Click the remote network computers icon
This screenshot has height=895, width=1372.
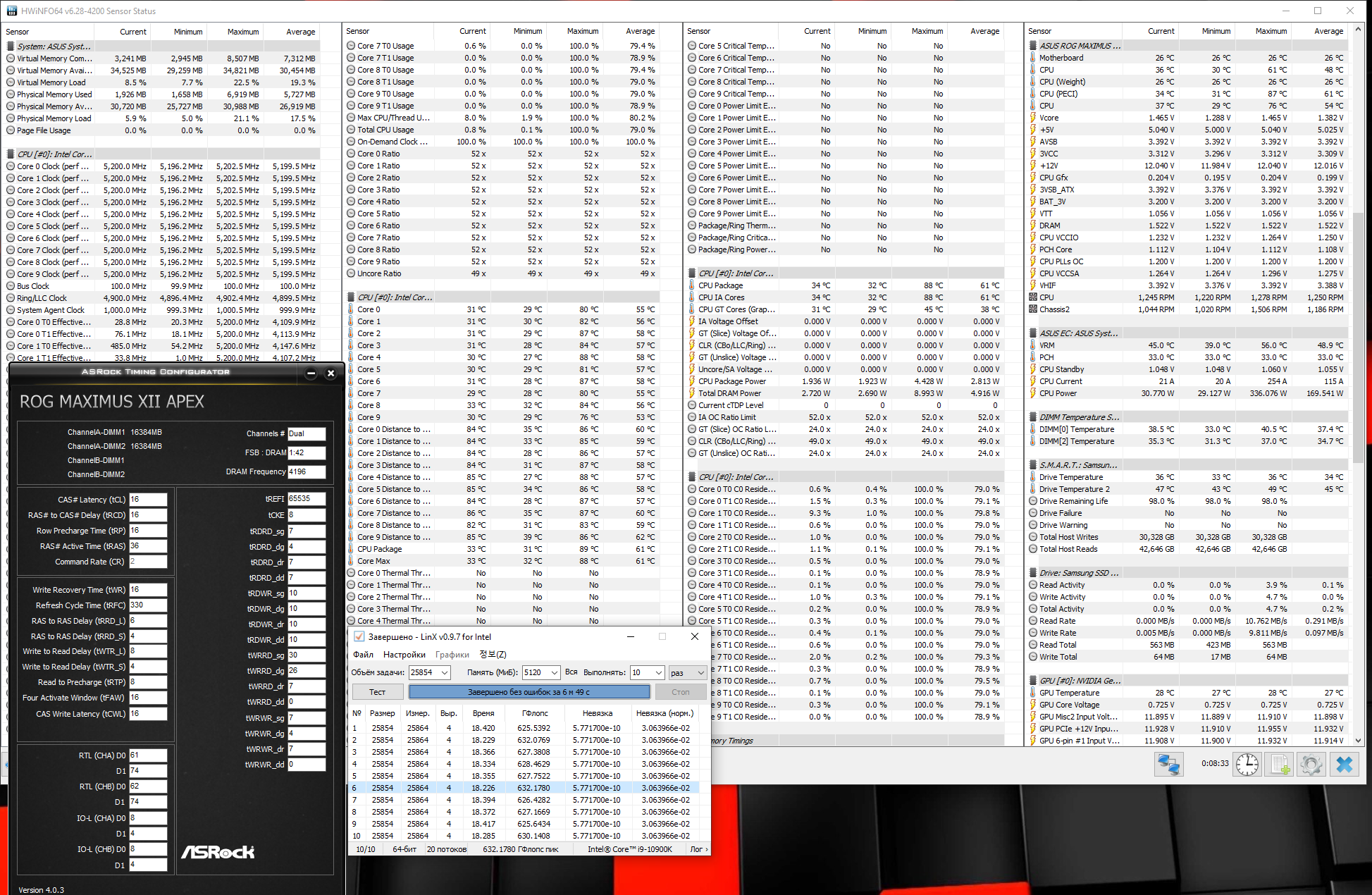click(1168, 765)
